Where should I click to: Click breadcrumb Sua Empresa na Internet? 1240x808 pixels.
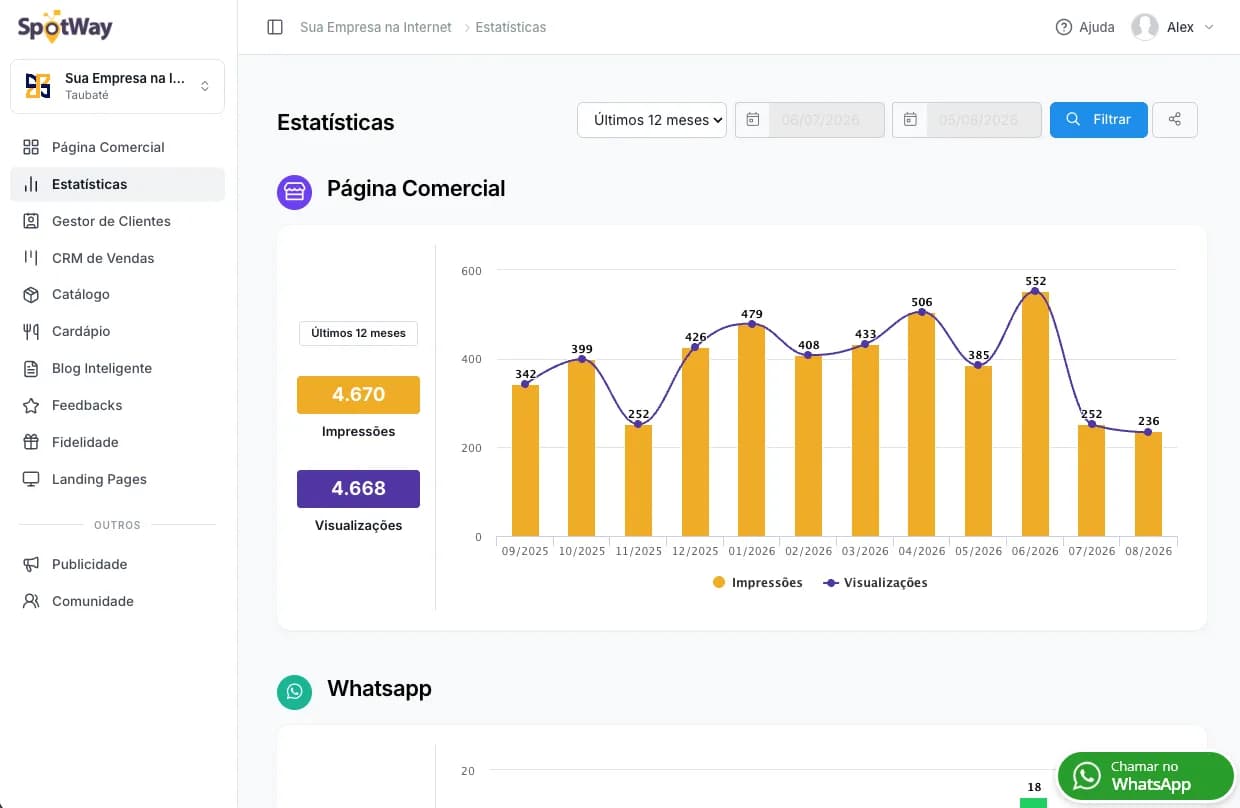[x=376, y=27]
